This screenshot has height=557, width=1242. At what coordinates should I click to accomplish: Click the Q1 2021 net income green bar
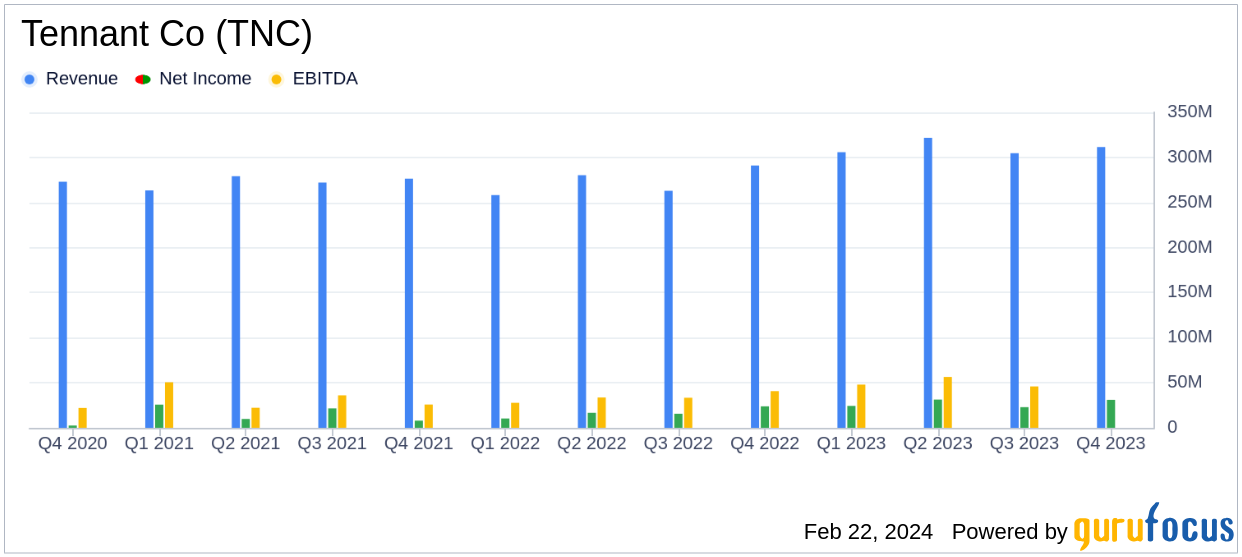pyautogui.click(x=159, y=416)
